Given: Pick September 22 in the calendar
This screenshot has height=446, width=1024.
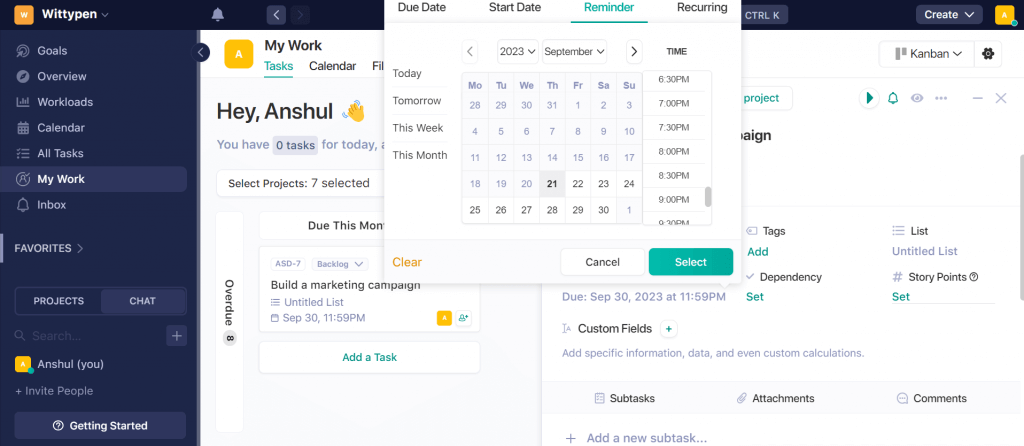Looking at the screenshot, I should coord(577,184).
